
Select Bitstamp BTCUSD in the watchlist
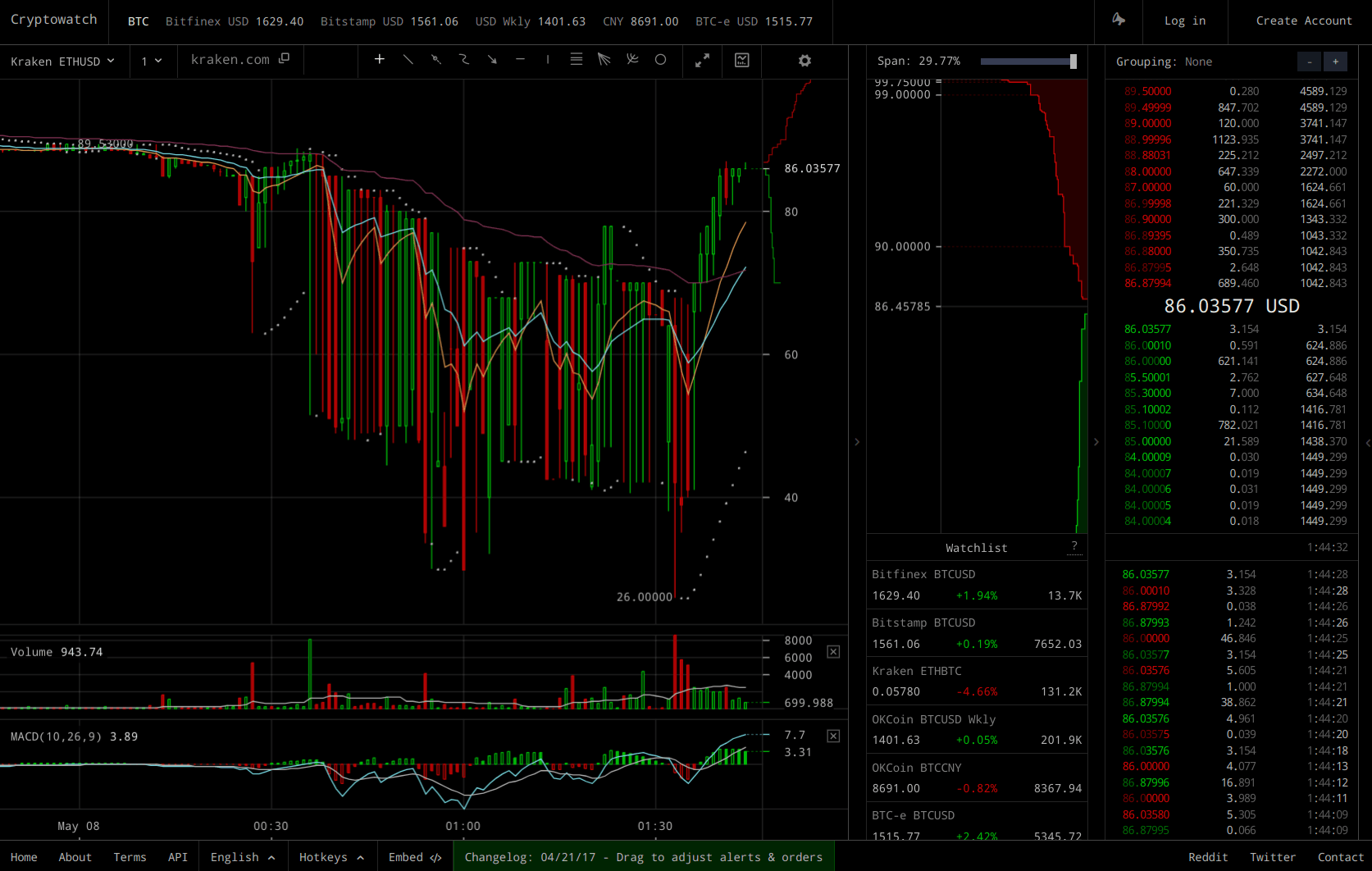[x=977, y=633]
